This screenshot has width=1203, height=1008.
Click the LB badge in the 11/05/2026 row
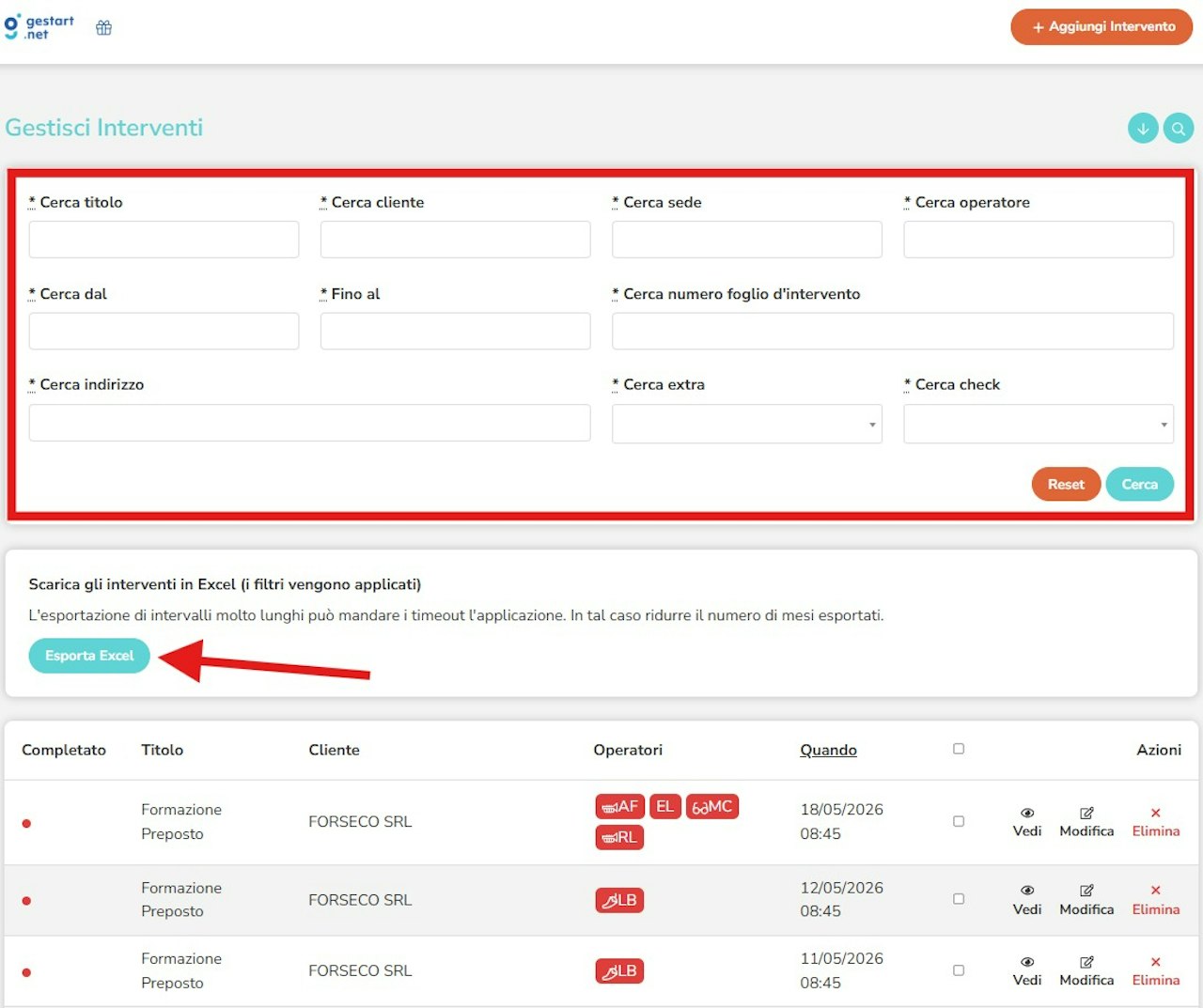619,970
